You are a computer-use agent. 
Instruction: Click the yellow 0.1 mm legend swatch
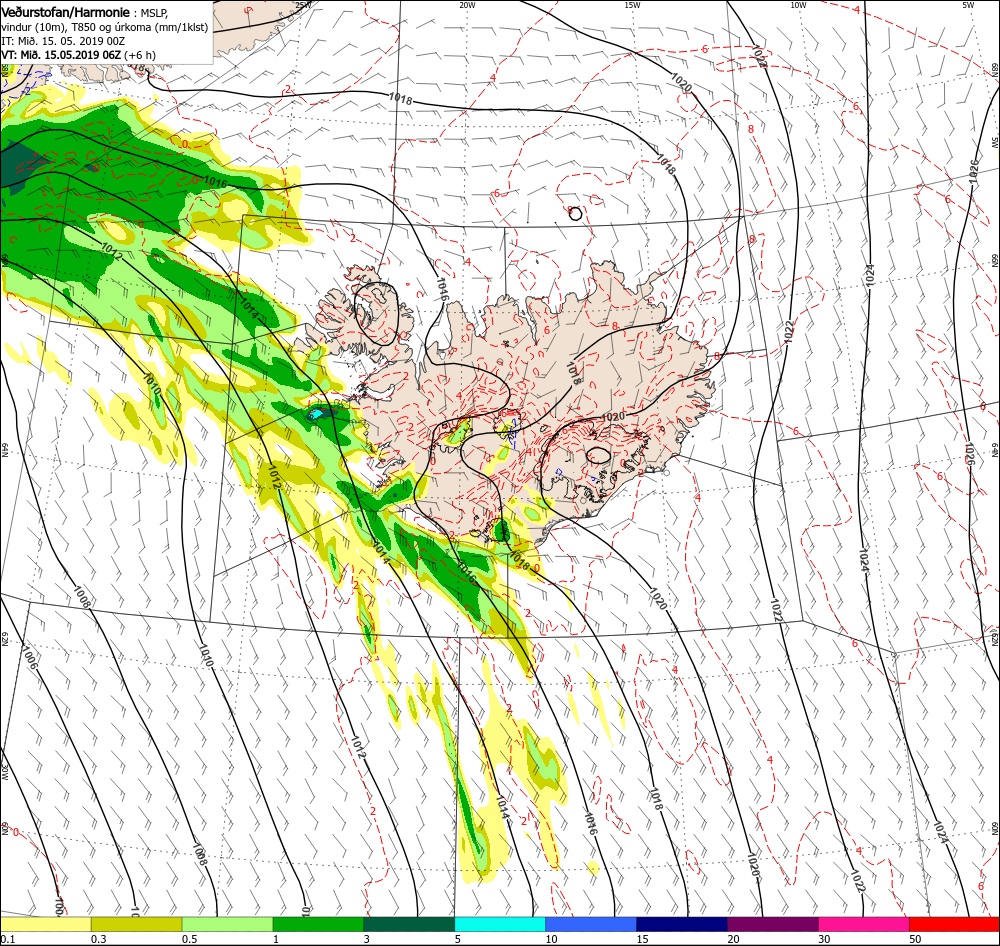46,924
